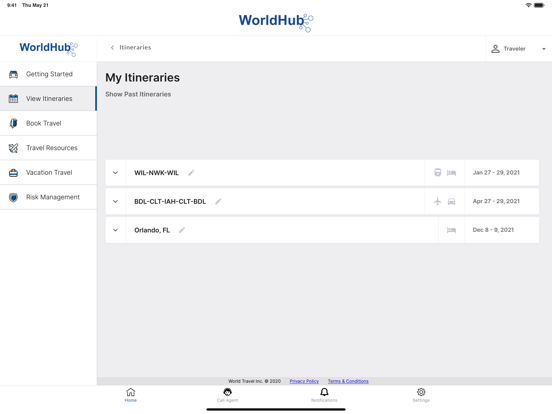Viewport: 552px width, 414px height.
Task: Click the Wi-Fi status icon
Action: tap(528, 5)
